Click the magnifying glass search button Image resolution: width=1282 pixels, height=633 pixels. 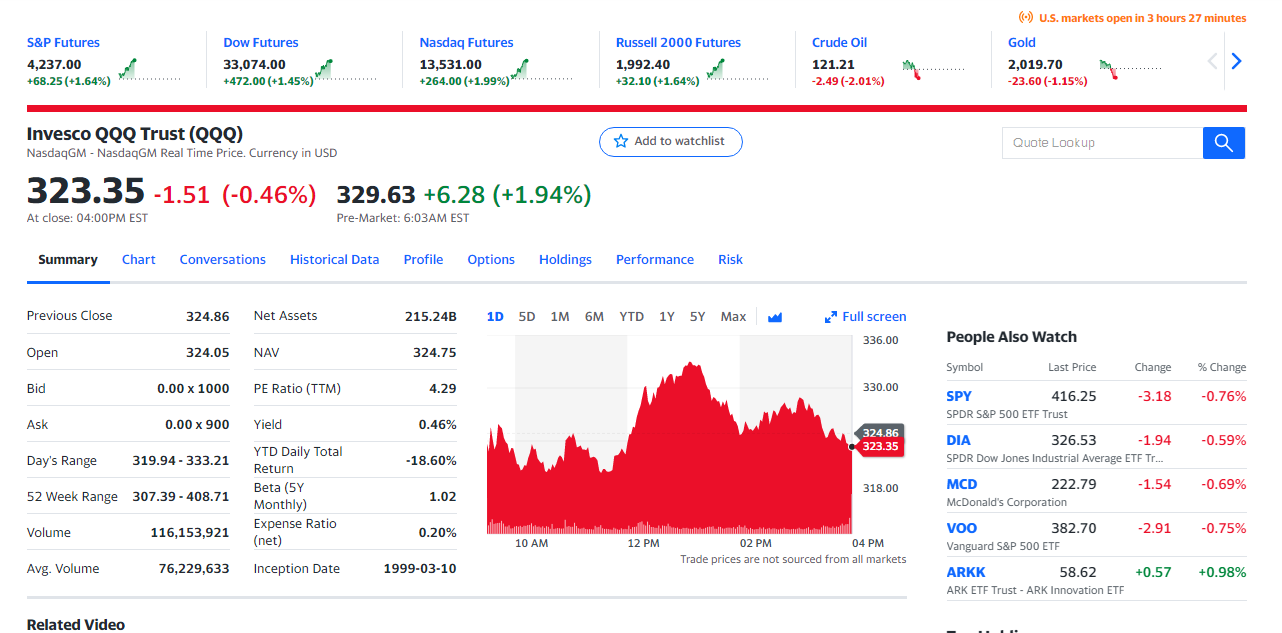click(x=1223, y=143)
